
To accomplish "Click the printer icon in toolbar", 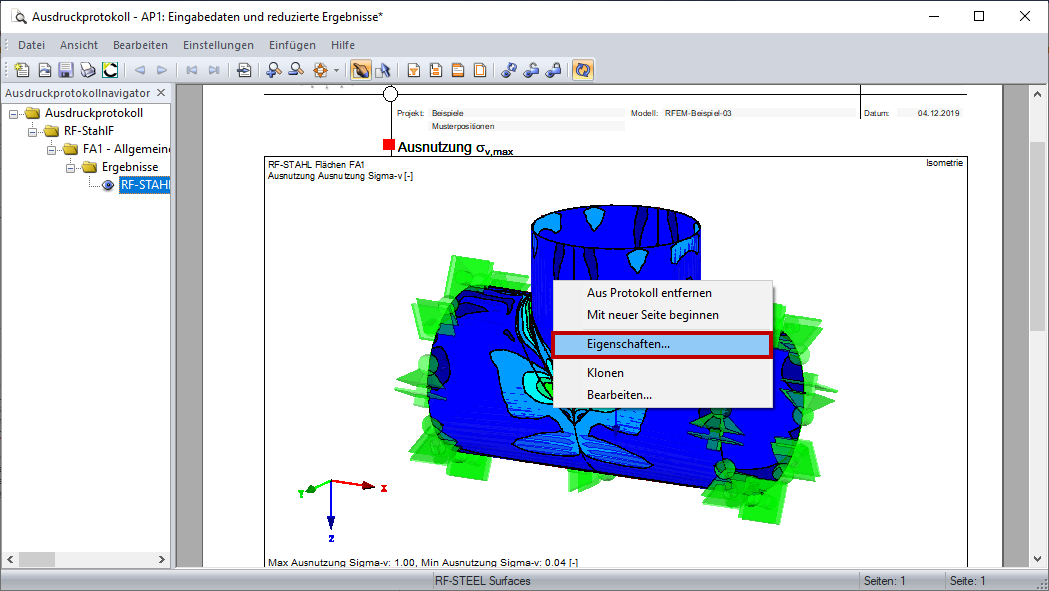I will point(88,70).
